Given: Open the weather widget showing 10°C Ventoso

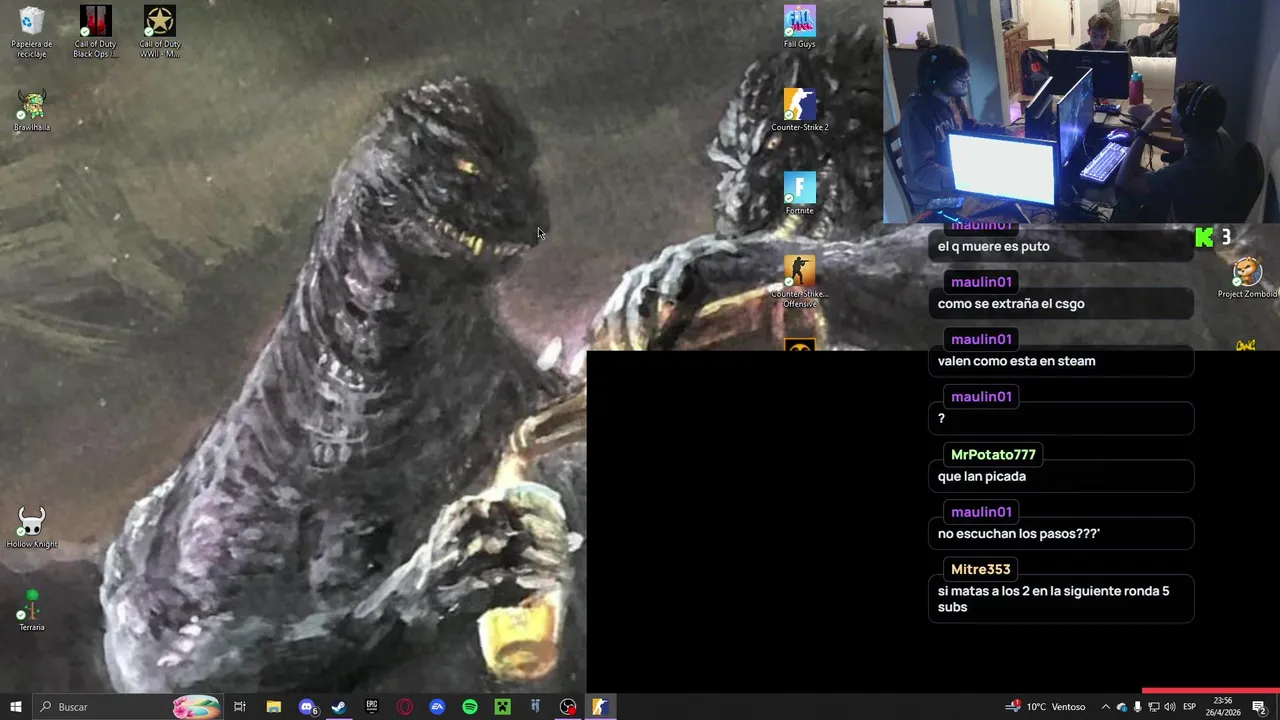Looking at the screenshot, I should point(1045,707).
